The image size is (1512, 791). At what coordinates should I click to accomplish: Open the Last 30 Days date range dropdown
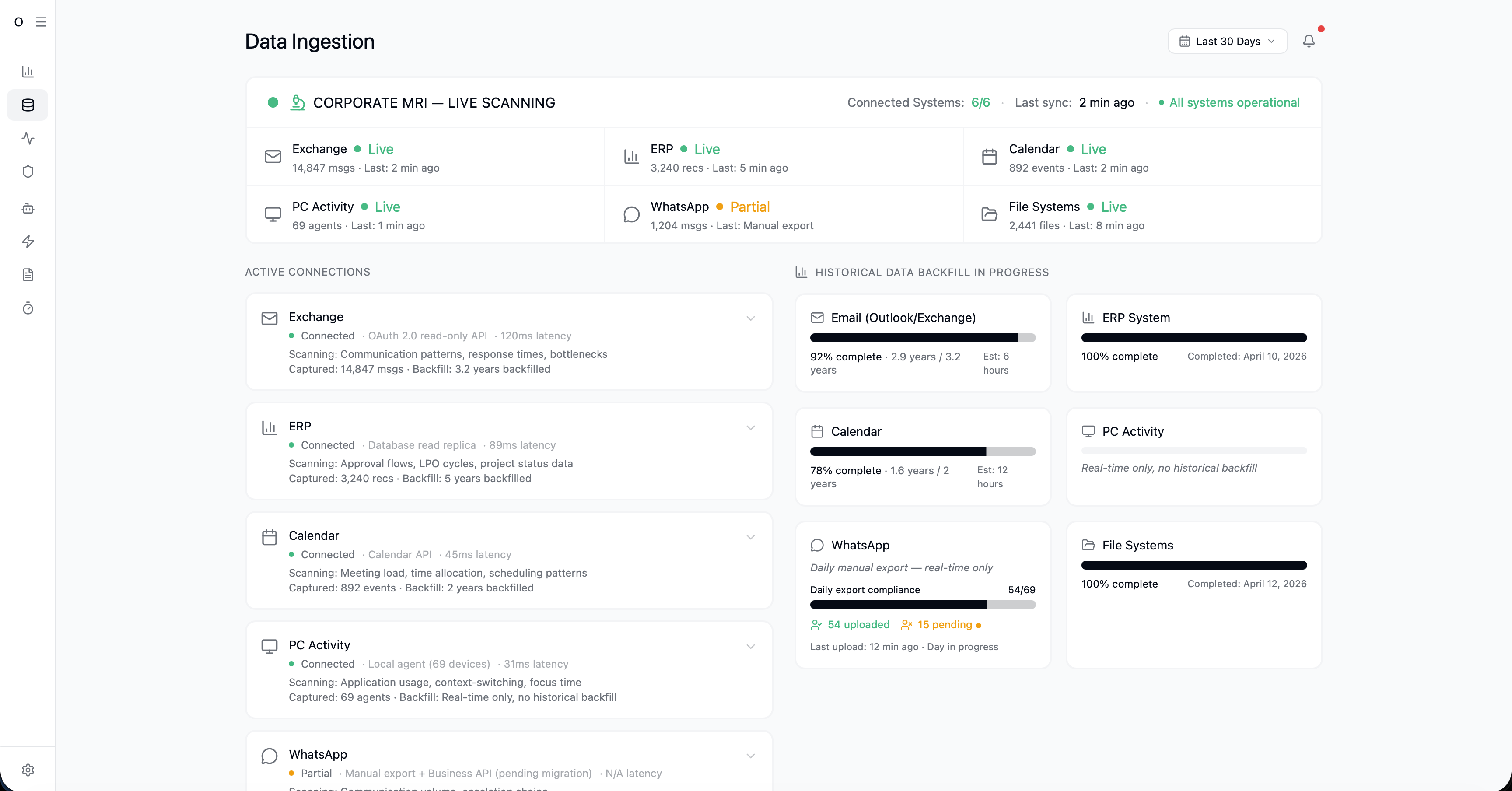pos(1226,41)
